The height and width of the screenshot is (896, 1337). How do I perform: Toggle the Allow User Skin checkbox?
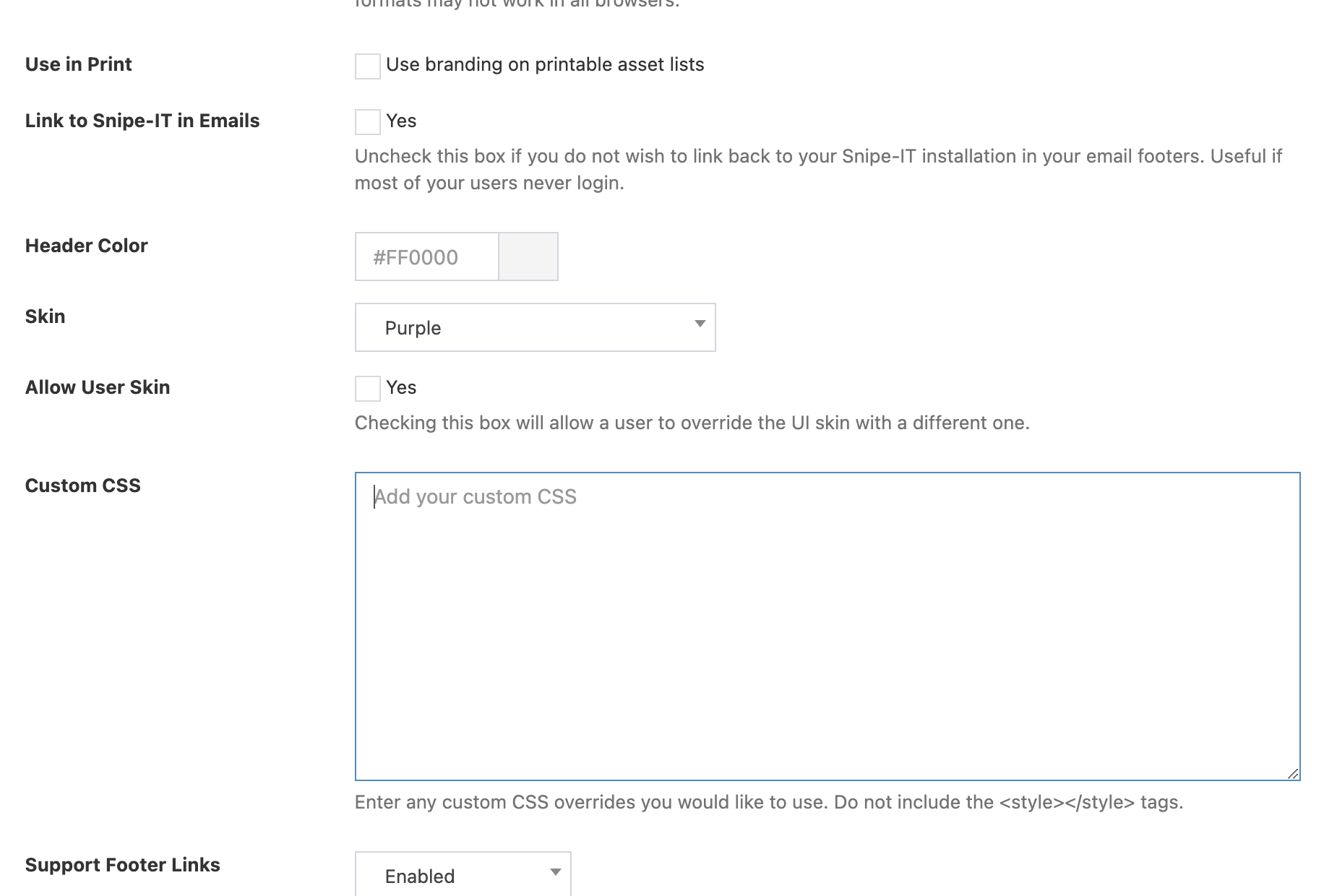click(x=367, y=389)
